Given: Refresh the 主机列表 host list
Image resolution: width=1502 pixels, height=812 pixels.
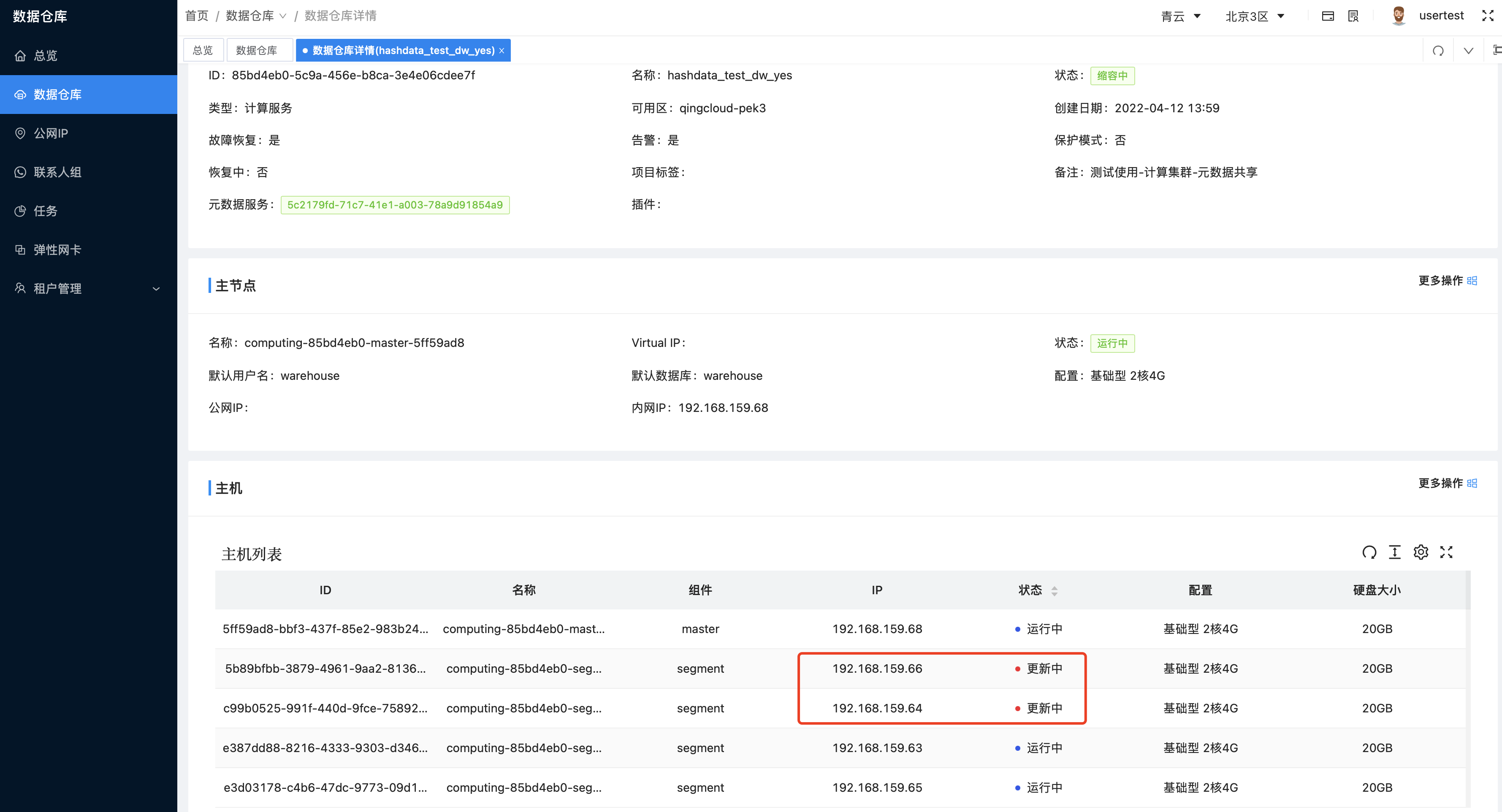Looking at the screenshot, I should point(1369,552).
